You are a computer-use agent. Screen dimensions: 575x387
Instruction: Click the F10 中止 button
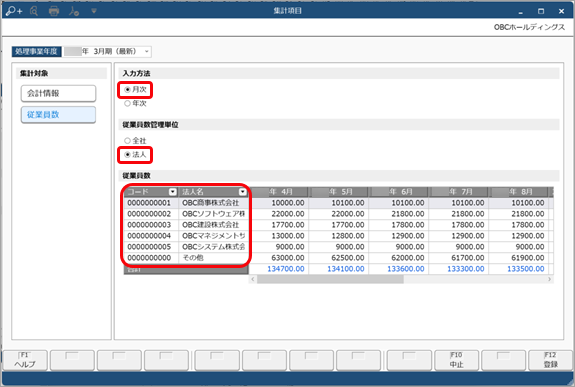click(x=457, y=360)
